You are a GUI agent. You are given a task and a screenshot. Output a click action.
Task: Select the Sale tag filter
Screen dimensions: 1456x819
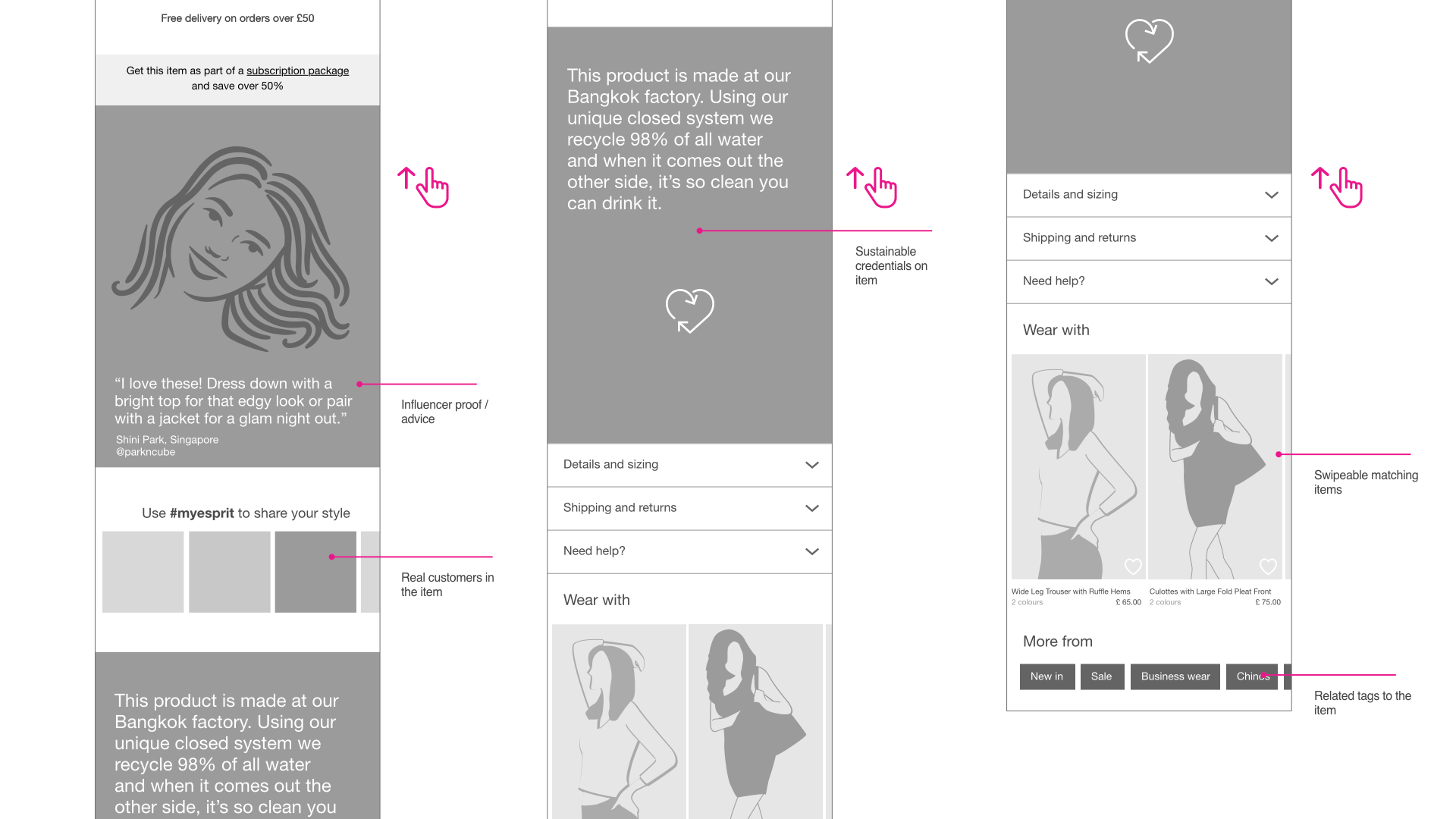pyautogui.click(x=1101, y=675)
